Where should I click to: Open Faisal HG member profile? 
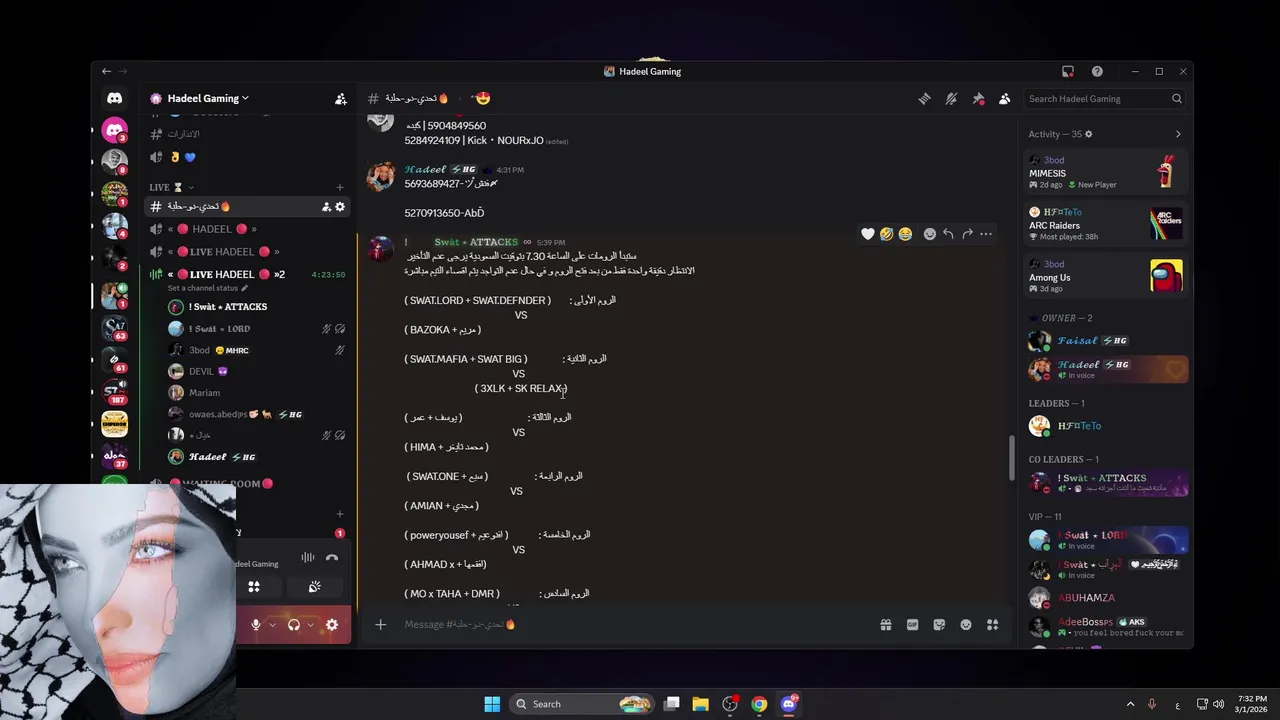pos(1108,341)
